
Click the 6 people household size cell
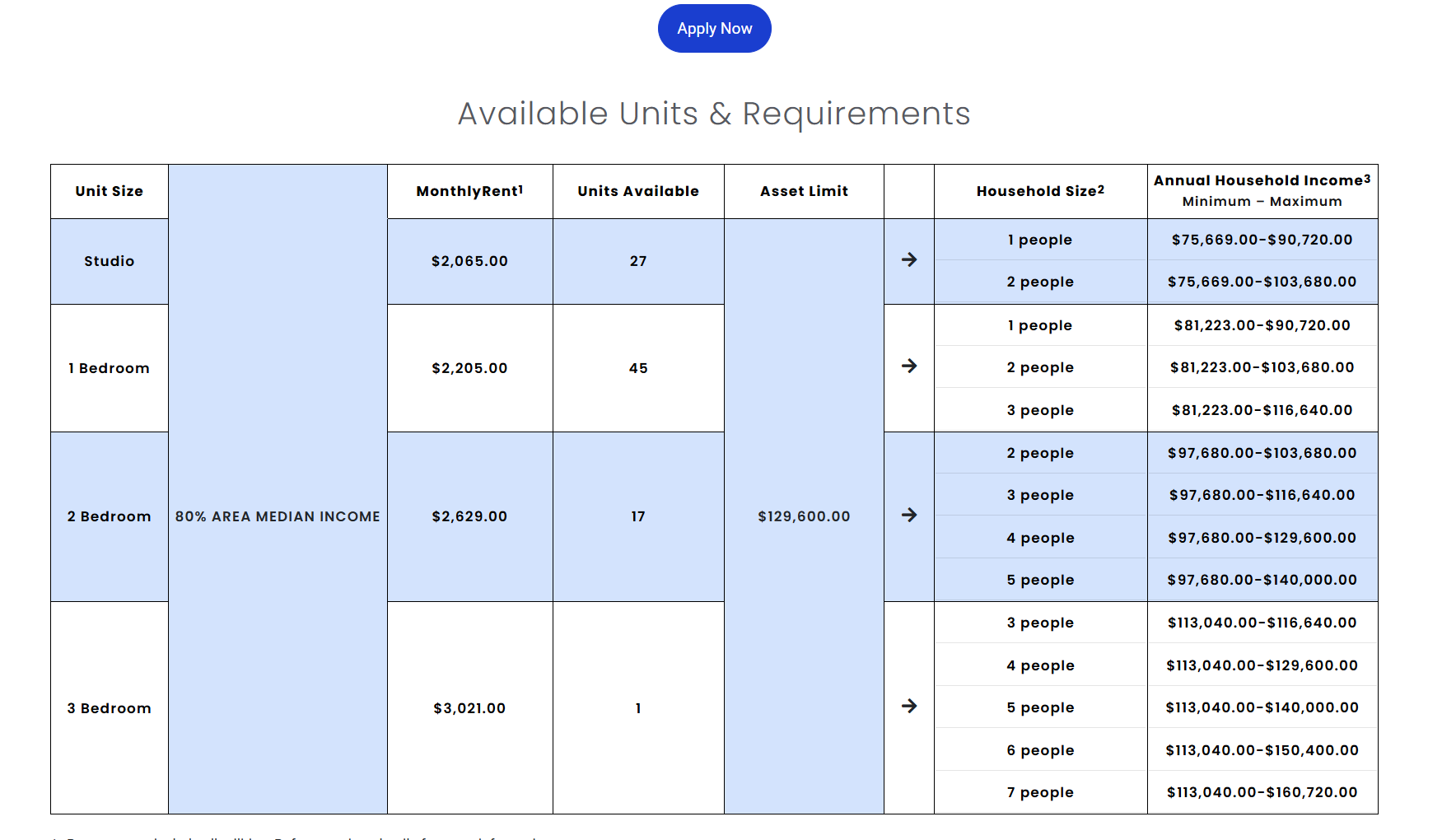point(1040,750)
